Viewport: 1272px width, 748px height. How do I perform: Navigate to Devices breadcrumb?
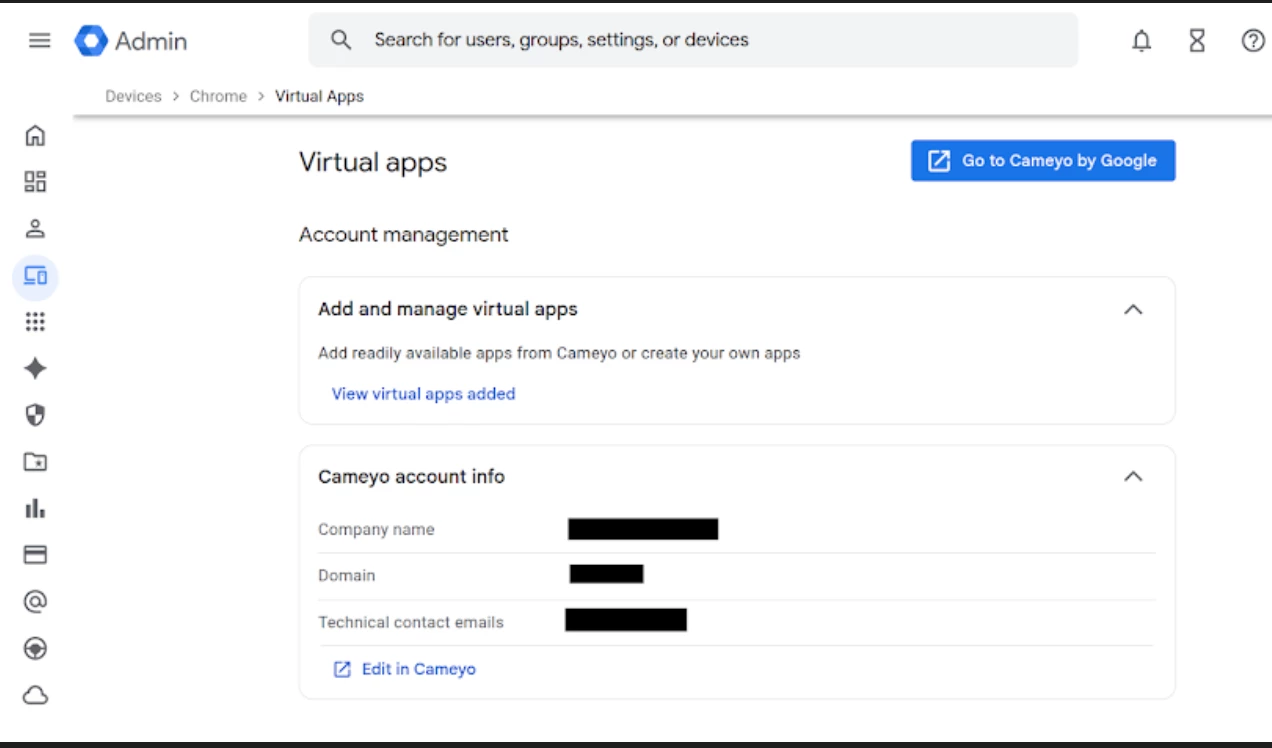coord(133,96)
